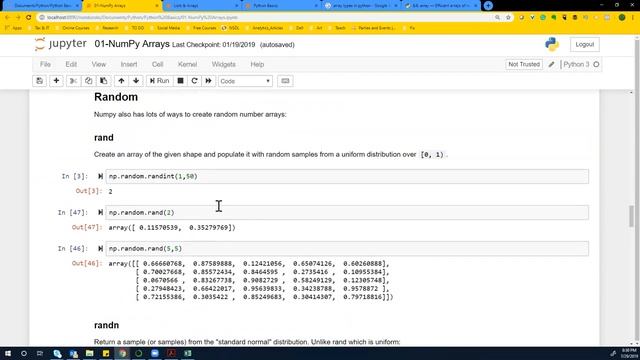The height and width of the screenshot is (360, 640).
Task: Copy selected cells icon
Action: (x=89, y=81)
